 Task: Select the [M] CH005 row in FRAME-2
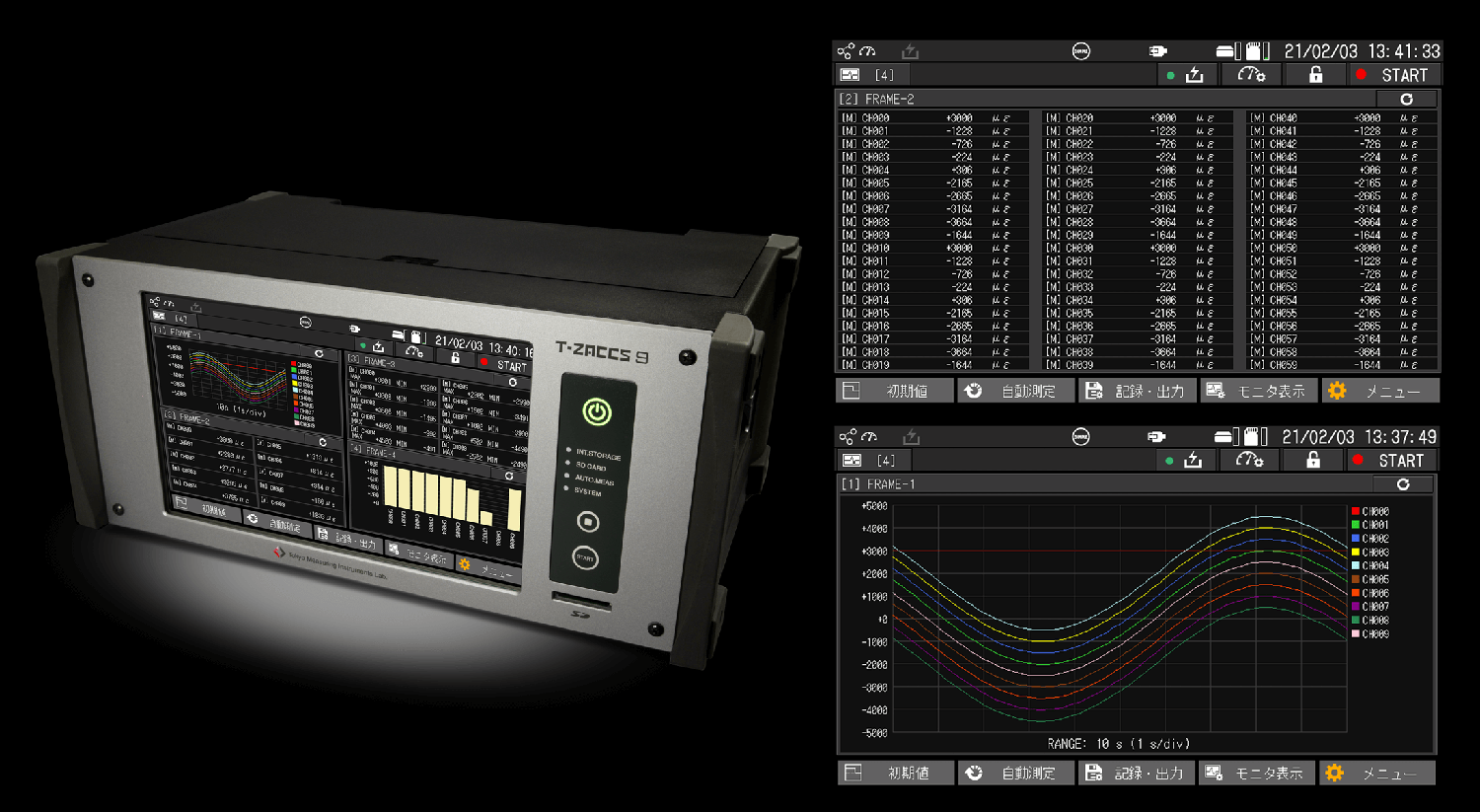931,183
